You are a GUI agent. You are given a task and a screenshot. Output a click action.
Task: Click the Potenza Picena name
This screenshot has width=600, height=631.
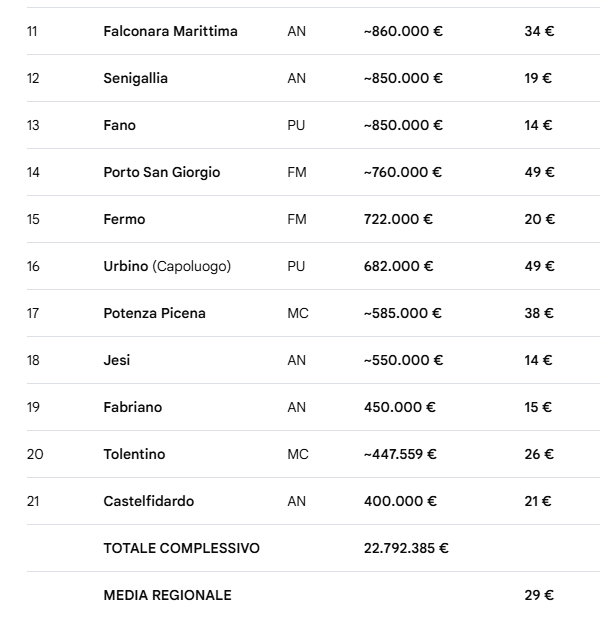[x=154, y=313]
